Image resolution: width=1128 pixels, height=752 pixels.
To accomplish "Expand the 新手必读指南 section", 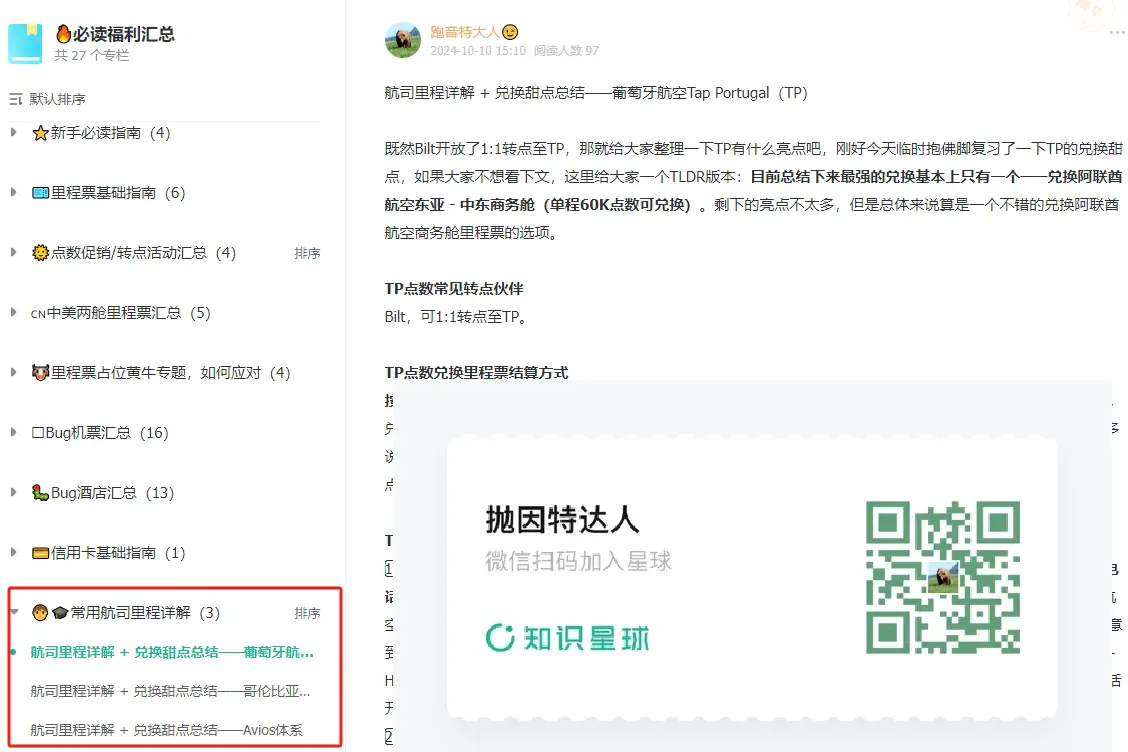I will coord(14,132).
